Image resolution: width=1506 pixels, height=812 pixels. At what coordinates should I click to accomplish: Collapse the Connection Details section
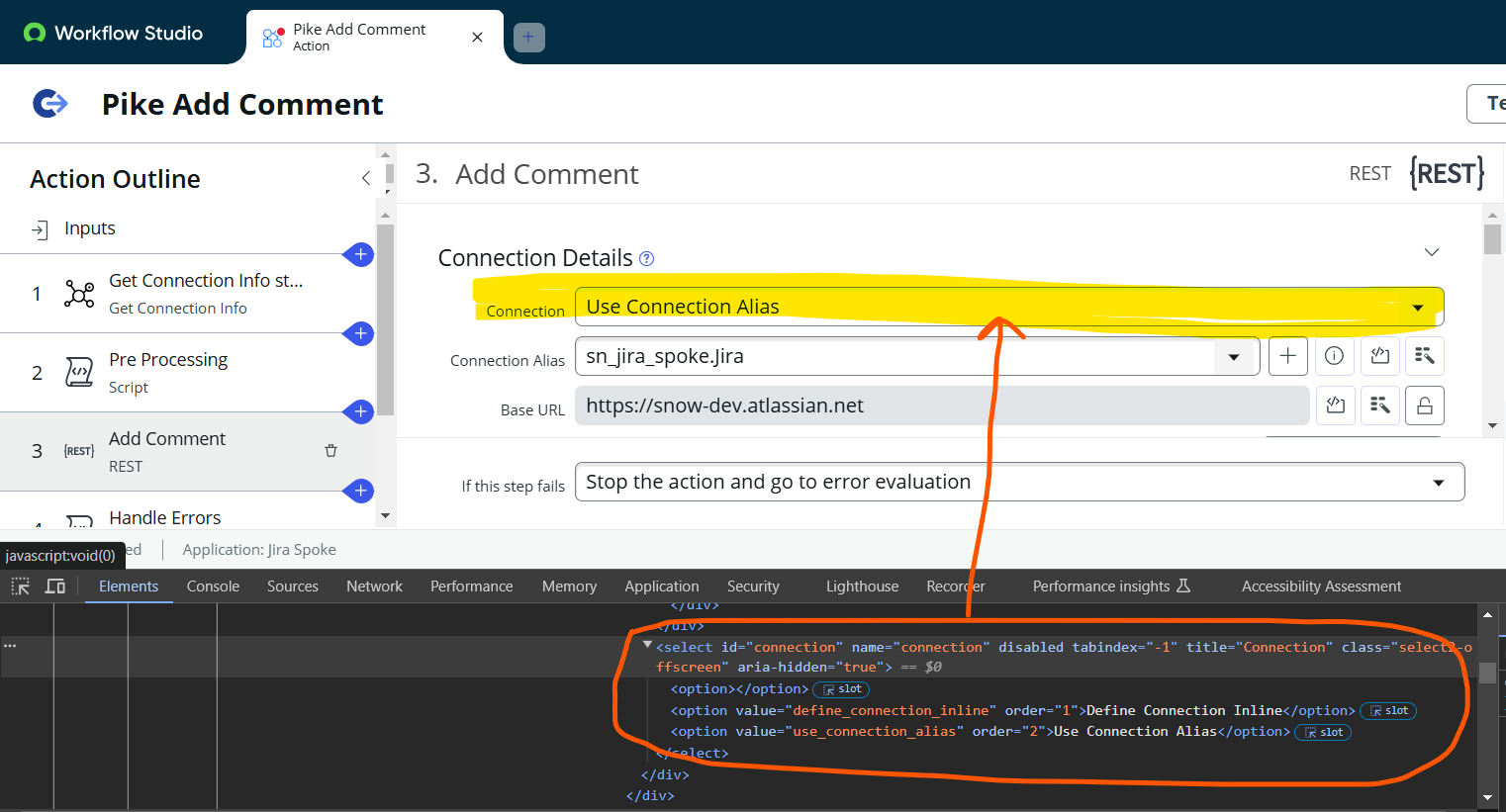[x=1431, y=252]
